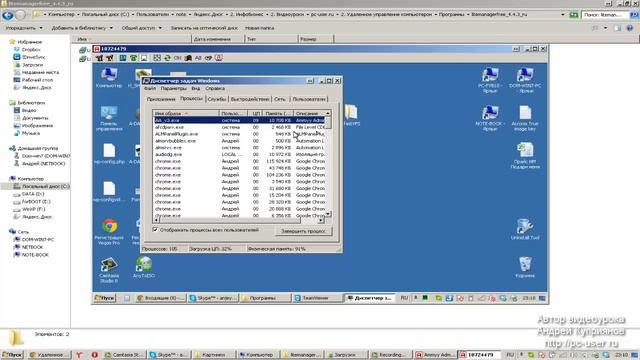Switch to Быстродействие tab
This screenshot has width=640, height=360.
pyautogui.click(x=250, y=99)
